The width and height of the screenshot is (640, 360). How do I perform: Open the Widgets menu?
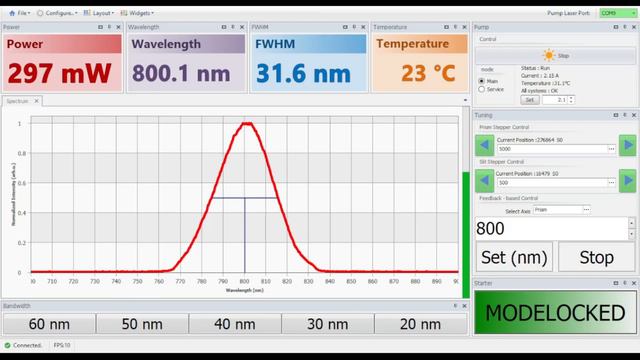137,13
